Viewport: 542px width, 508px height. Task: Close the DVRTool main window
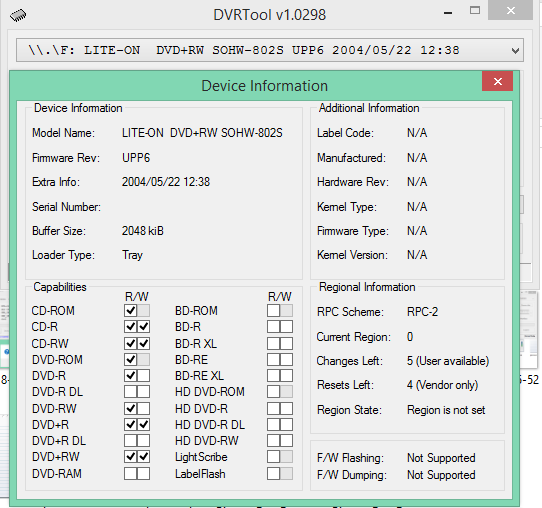point(511,10)
